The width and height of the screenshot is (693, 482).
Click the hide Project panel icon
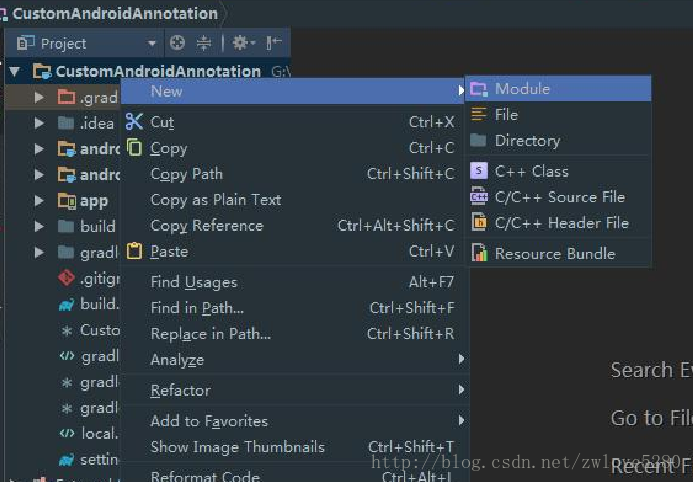tap(274, 43)
